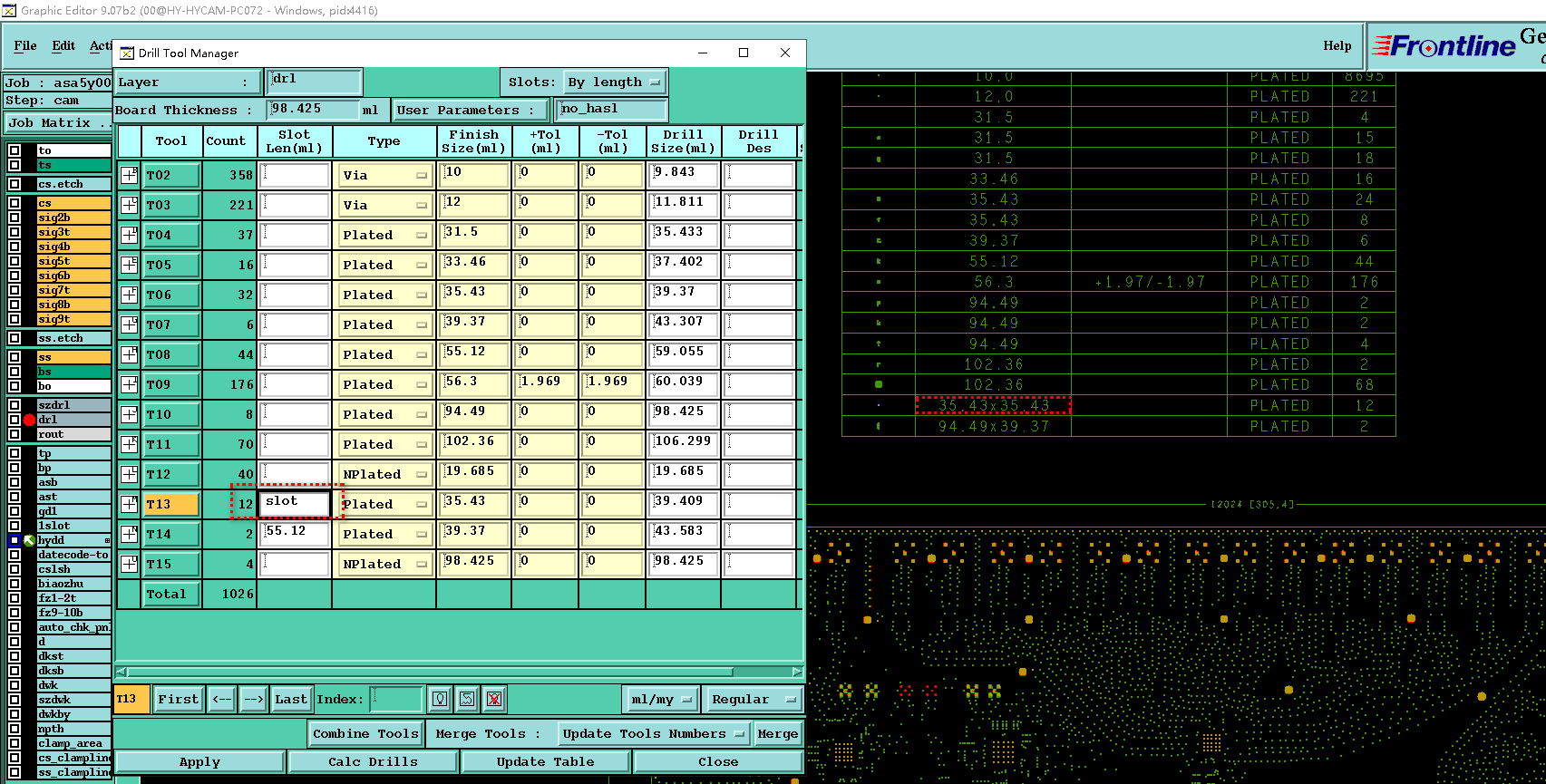Click the middle icon button next to Index
The height and width of the screenshot is (784, 1546).
pos(467,699)
